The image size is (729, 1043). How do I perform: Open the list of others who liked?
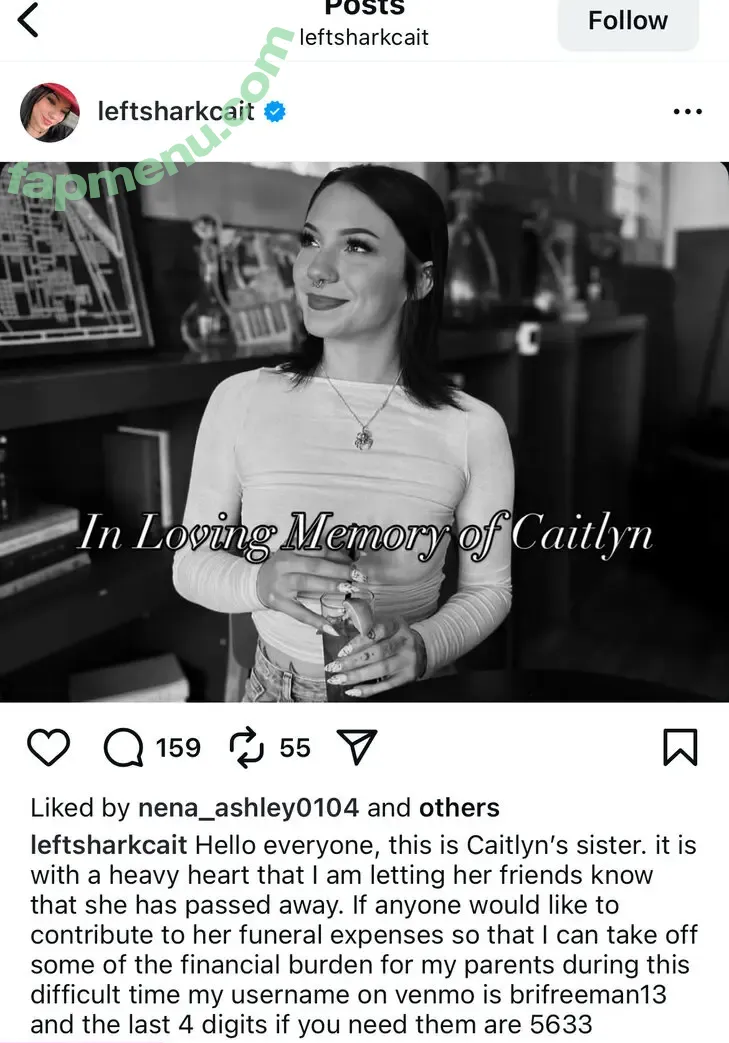(459, 808)
